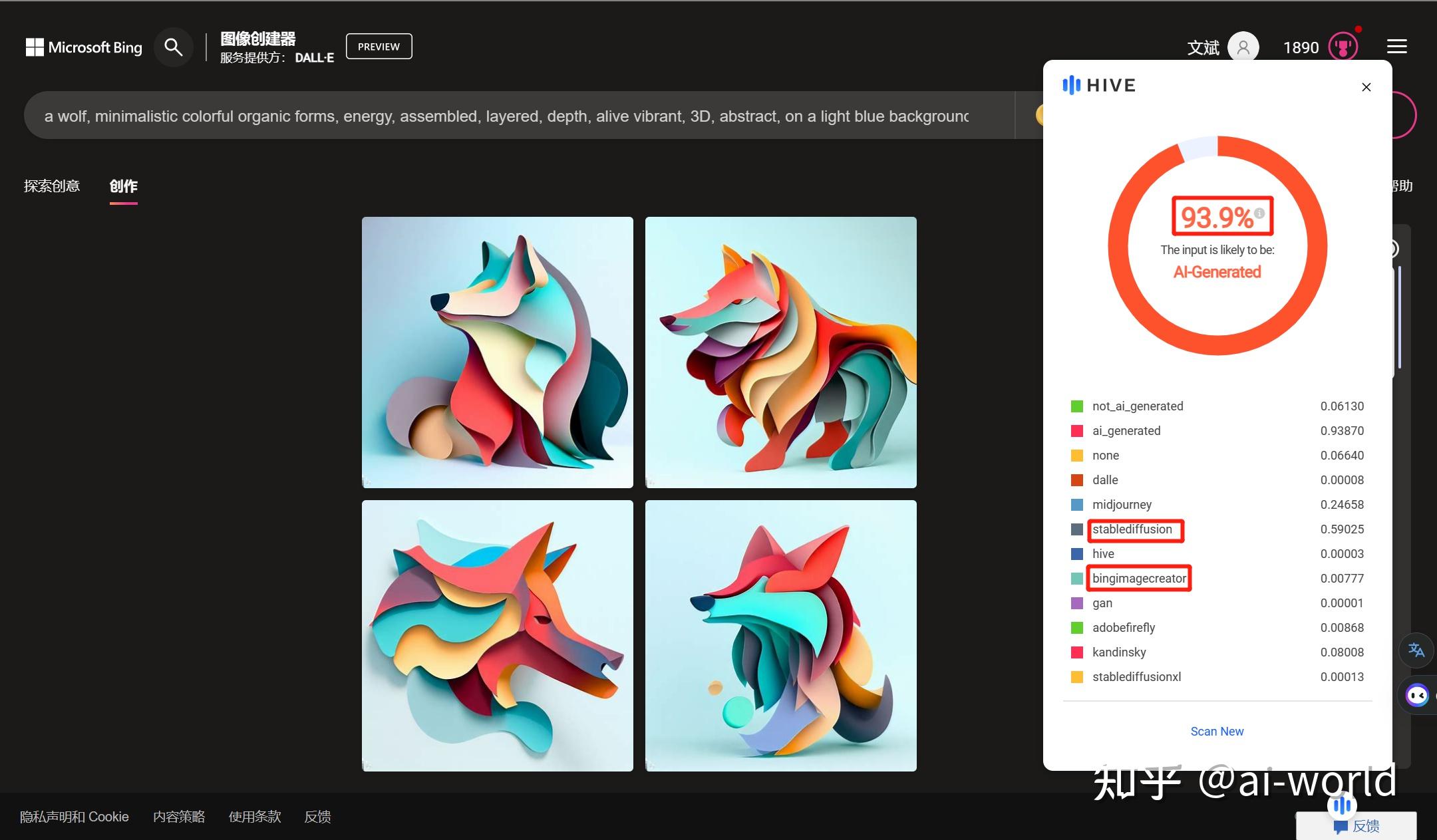The height and width of the screenshot is (840, 1437).
Task: Click the stablediffusion highlighted row
Action: [1134, 528]
